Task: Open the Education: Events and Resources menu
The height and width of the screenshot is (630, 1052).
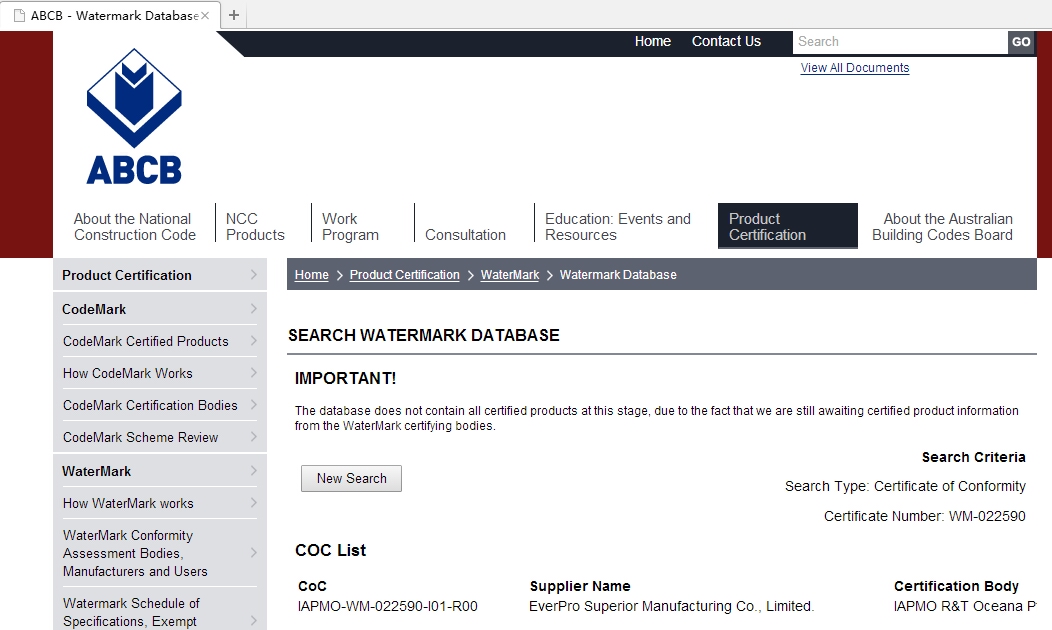Action: (617, 227)
